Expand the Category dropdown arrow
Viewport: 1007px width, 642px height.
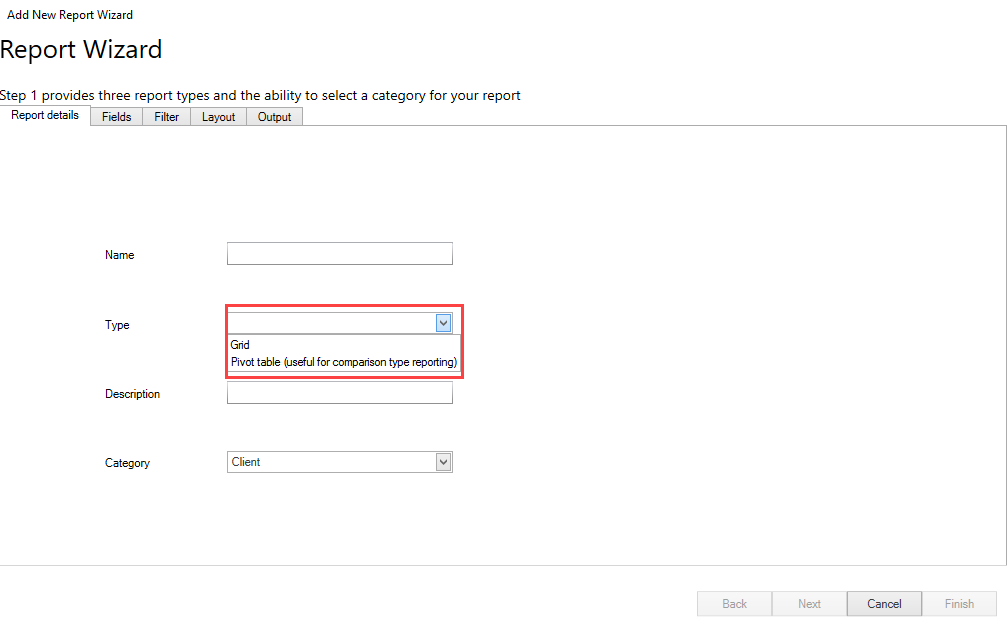(x=443, y=462)
